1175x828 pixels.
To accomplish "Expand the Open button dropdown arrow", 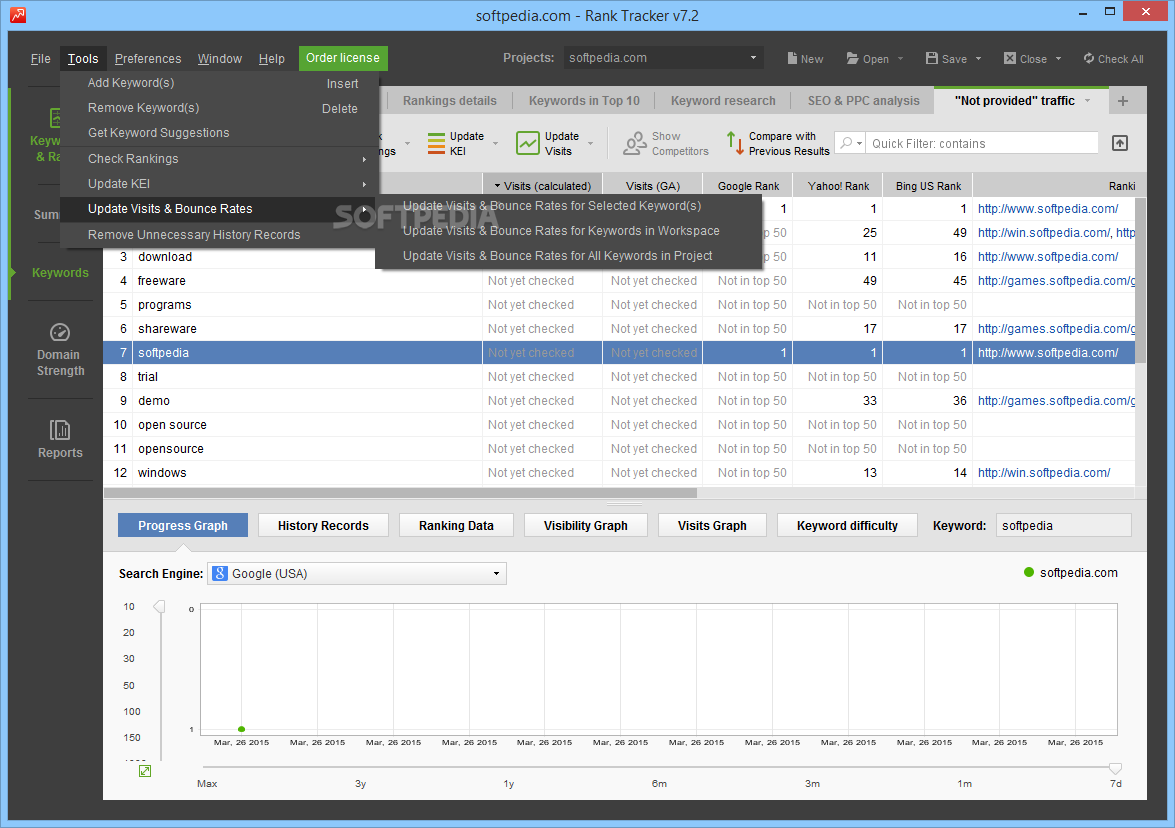I will click(900, 58).
